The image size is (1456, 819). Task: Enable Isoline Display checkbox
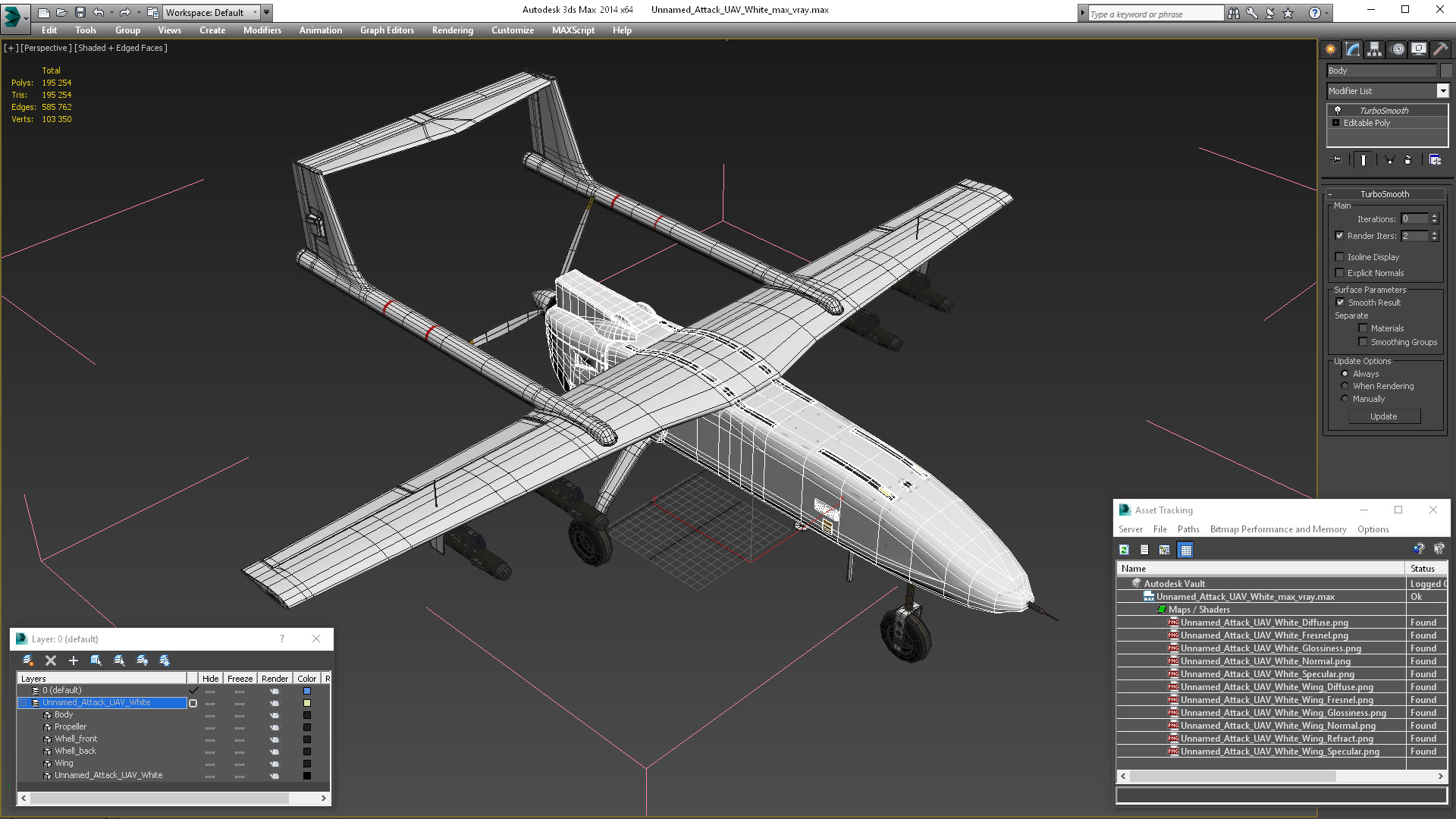pos(1339,257)
